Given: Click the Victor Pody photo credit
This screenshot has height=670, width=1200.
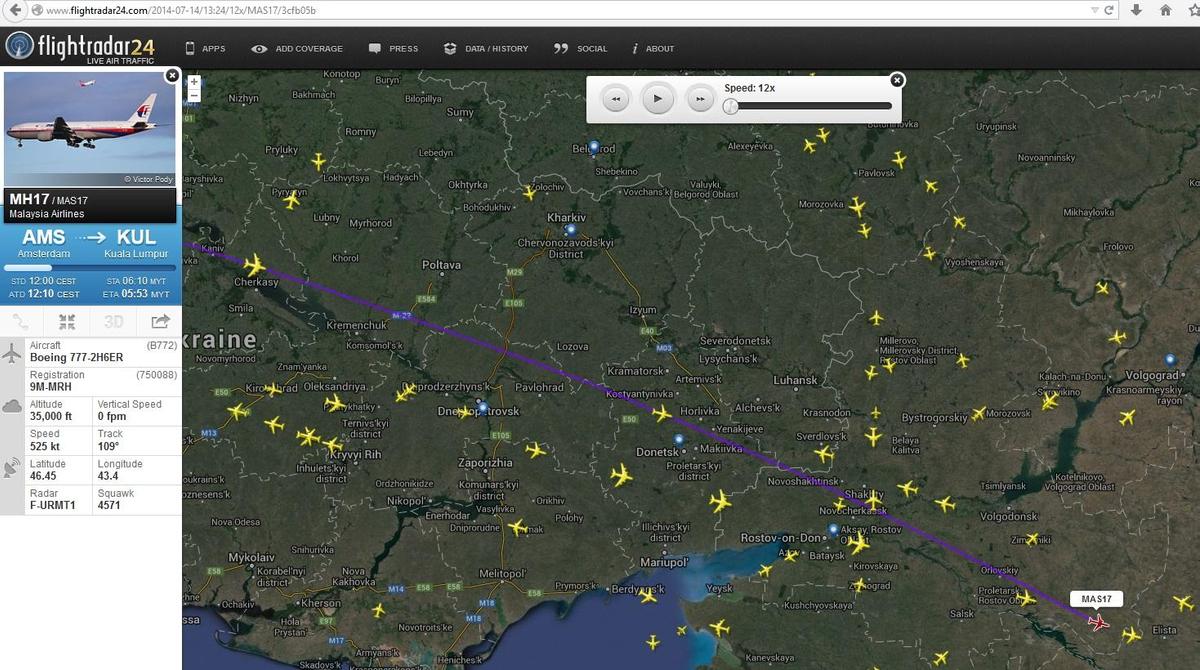Looking at the screenshot, I should click(148, 179).
